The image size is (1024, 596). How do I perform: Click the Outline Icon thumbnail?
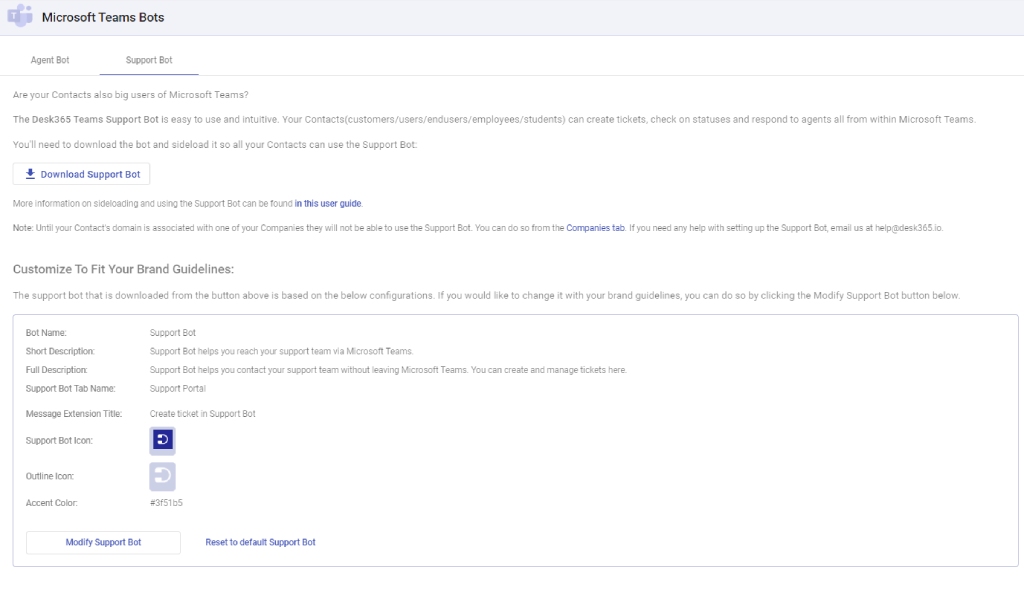point(163,476)
